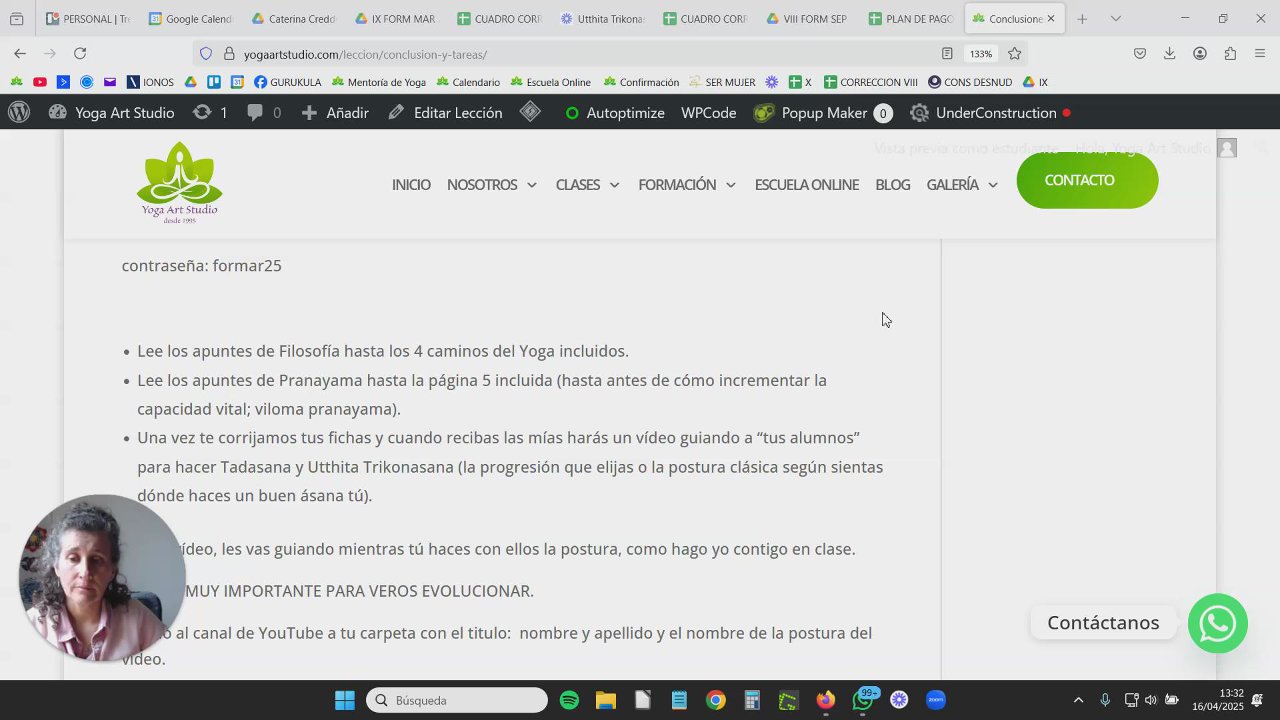Open the Trello bookmark icon
1280x720 pixels.
(x=214, y=82)
